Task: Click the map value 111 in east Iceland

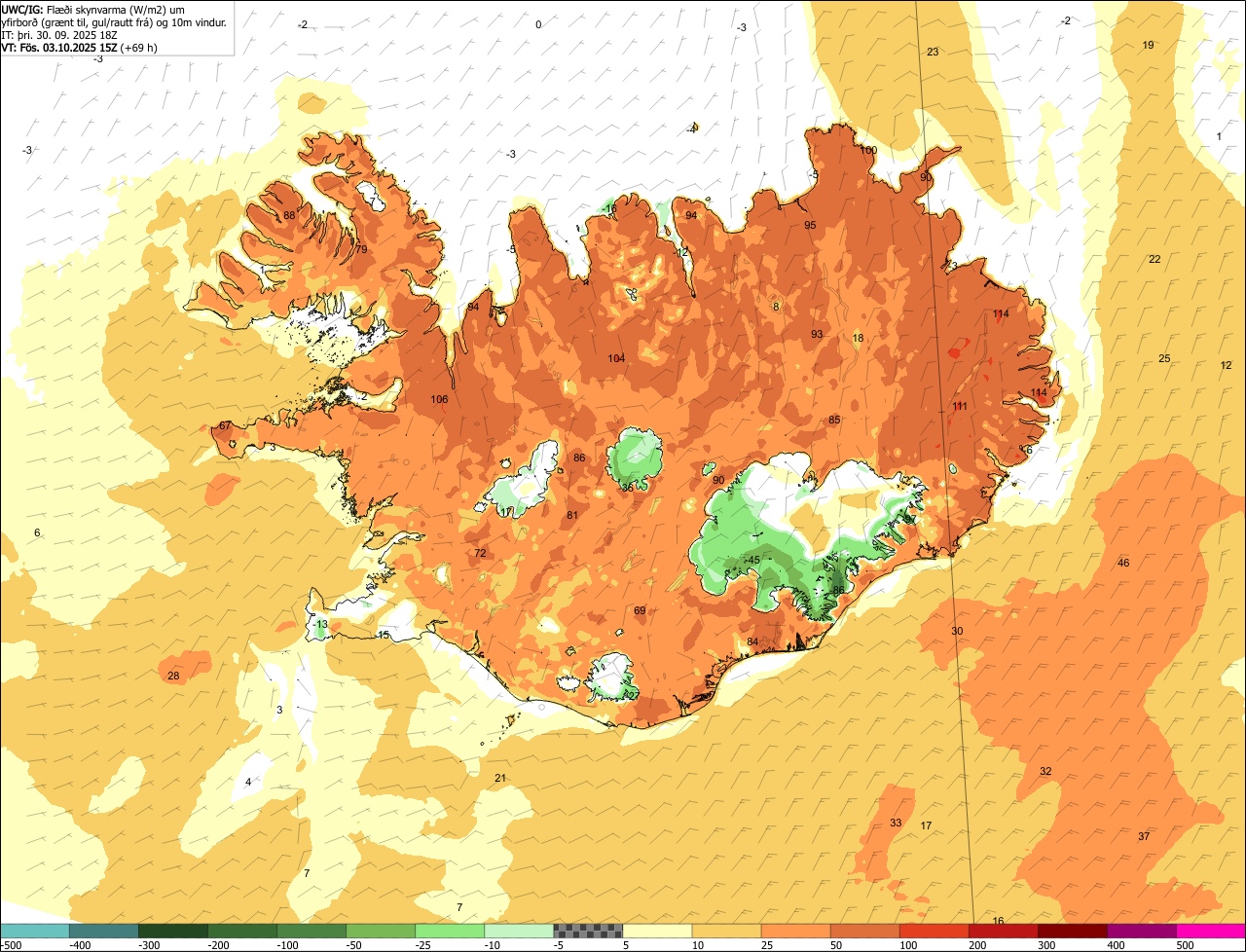Action: coord(960,407)
